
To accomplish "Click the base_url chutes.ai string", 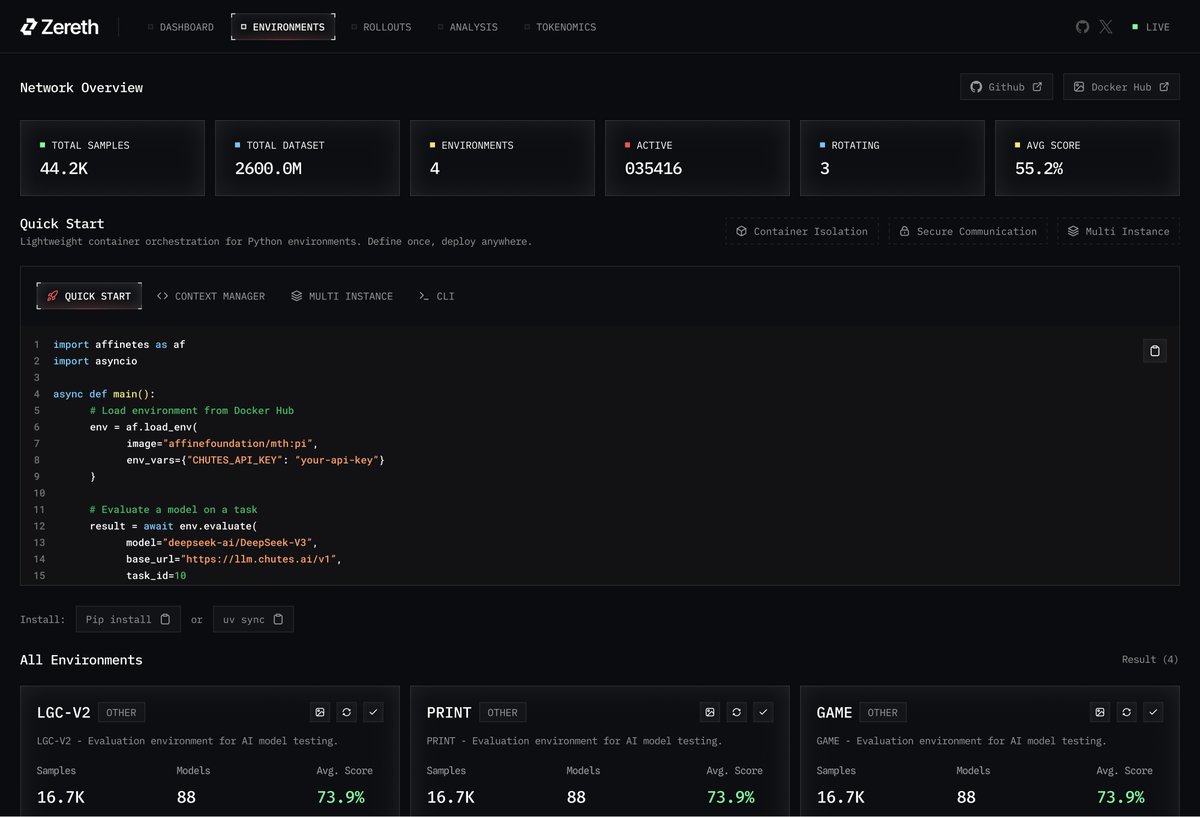I will (x=258, y=559).
